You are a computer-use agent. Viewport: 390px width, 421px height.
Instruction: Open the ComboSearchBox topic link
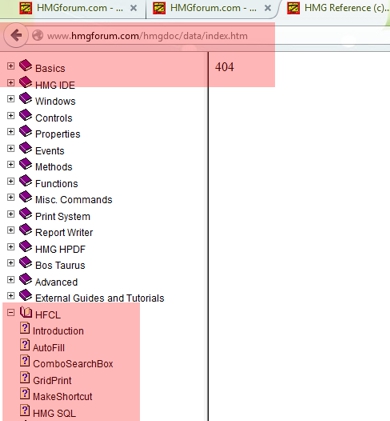(73, 364)
